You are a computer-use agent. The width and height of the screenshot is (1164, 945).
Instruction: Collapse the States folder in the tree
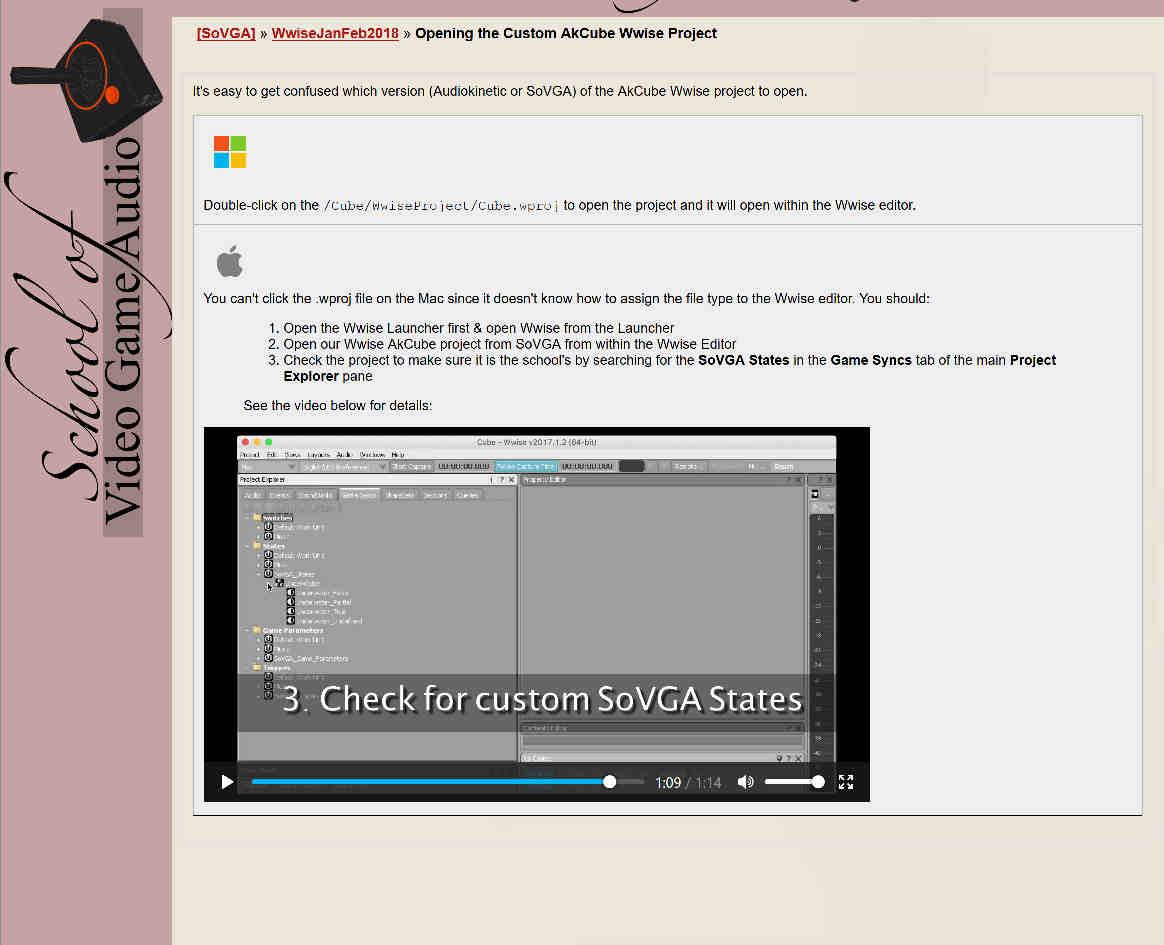pyautogui.click(x=249, y=546)
